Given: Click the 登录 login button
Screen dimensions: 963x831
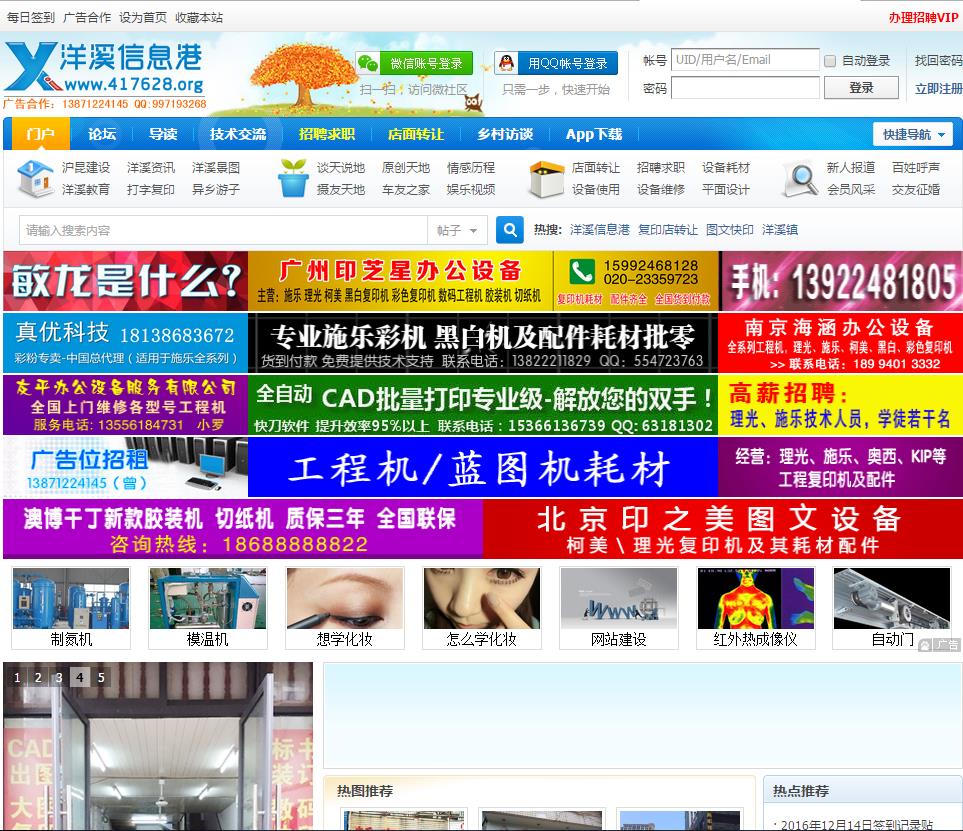Looking at the screenshot, I should 861,88.
